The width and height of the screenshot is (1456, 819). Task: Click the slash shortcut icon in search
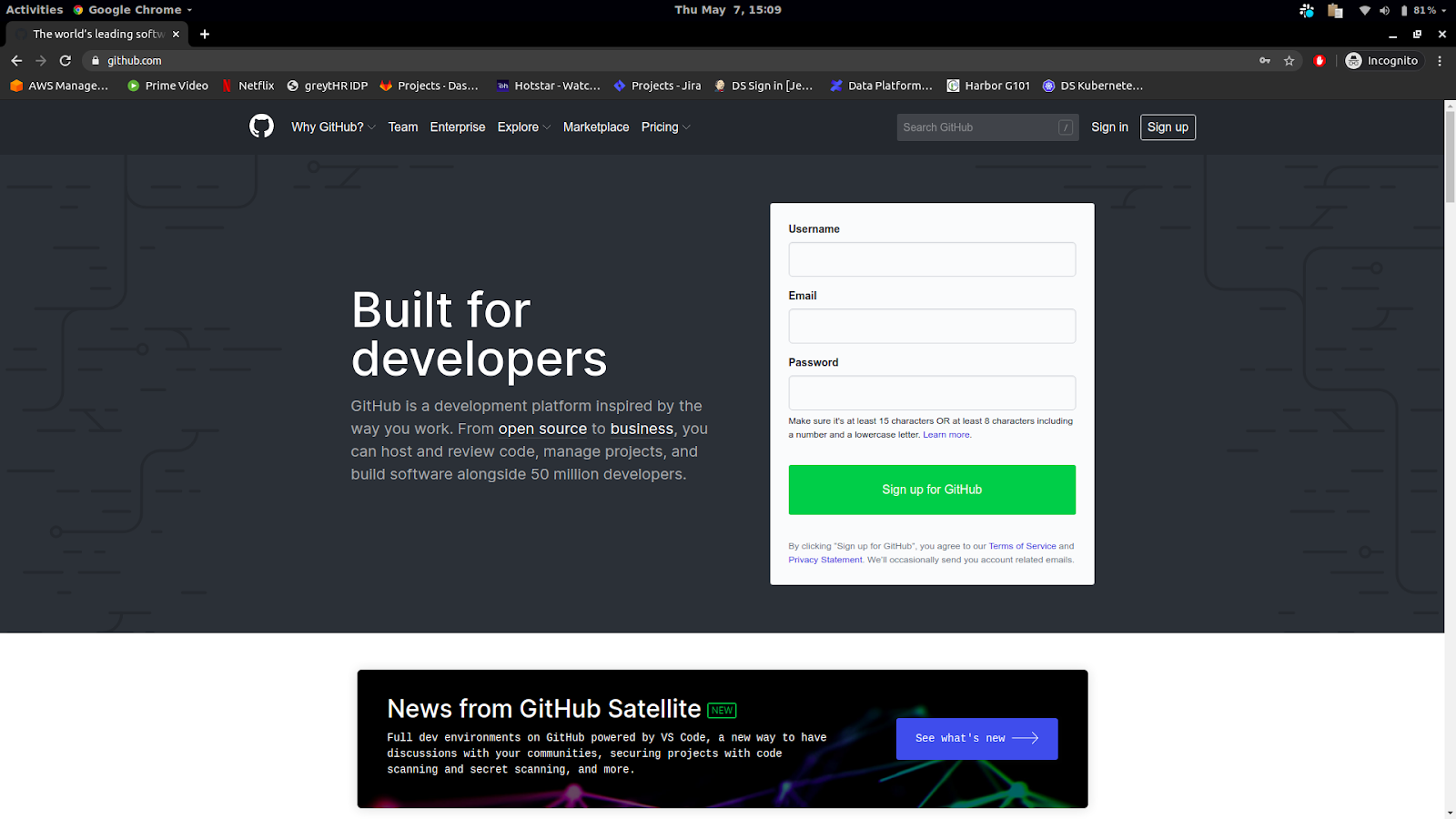tap(1066, 127)
